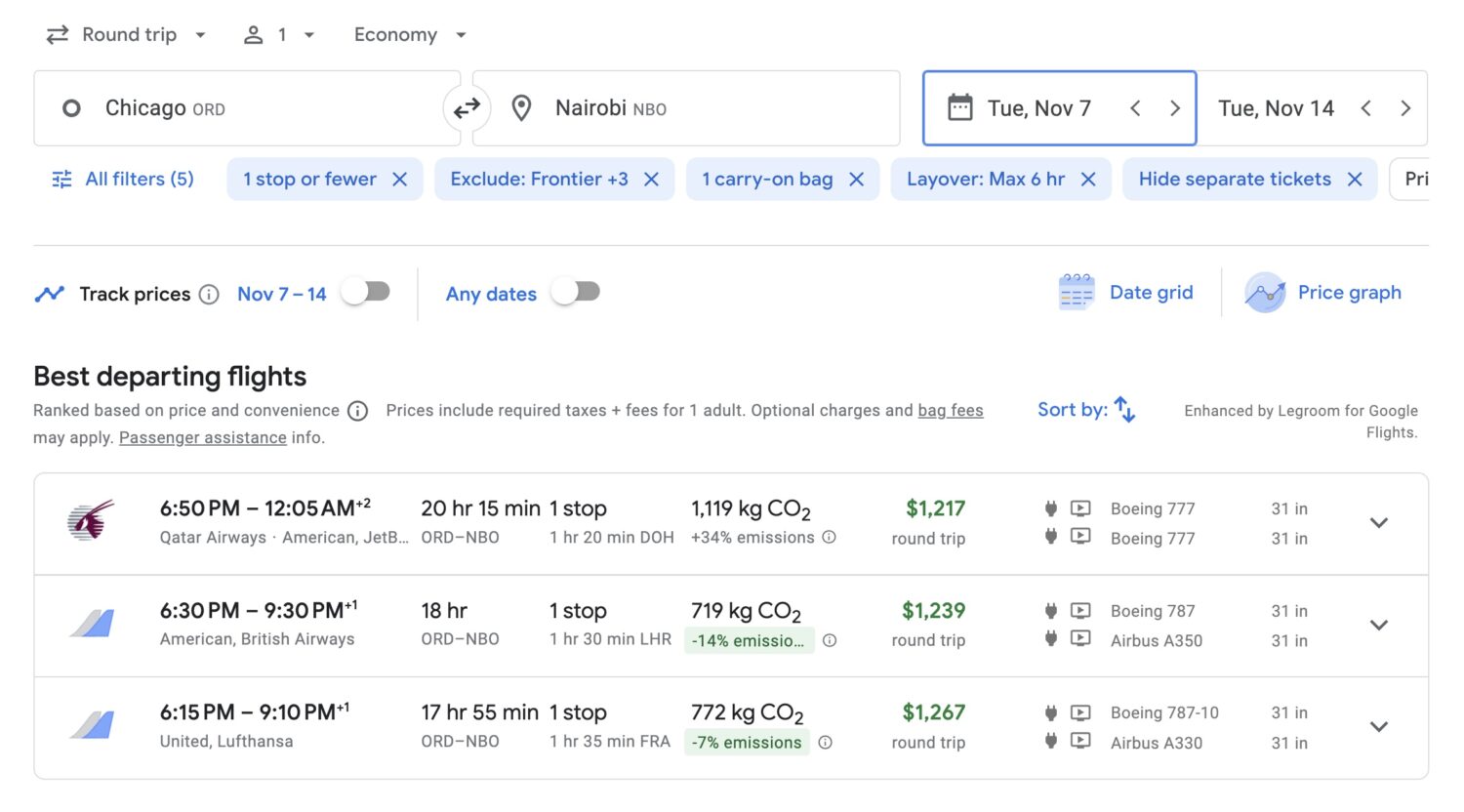Enable the Nov 7 – 14 price tracking toggle
The height and width of the screenshot is (812, 1464).
click(366, 292)
